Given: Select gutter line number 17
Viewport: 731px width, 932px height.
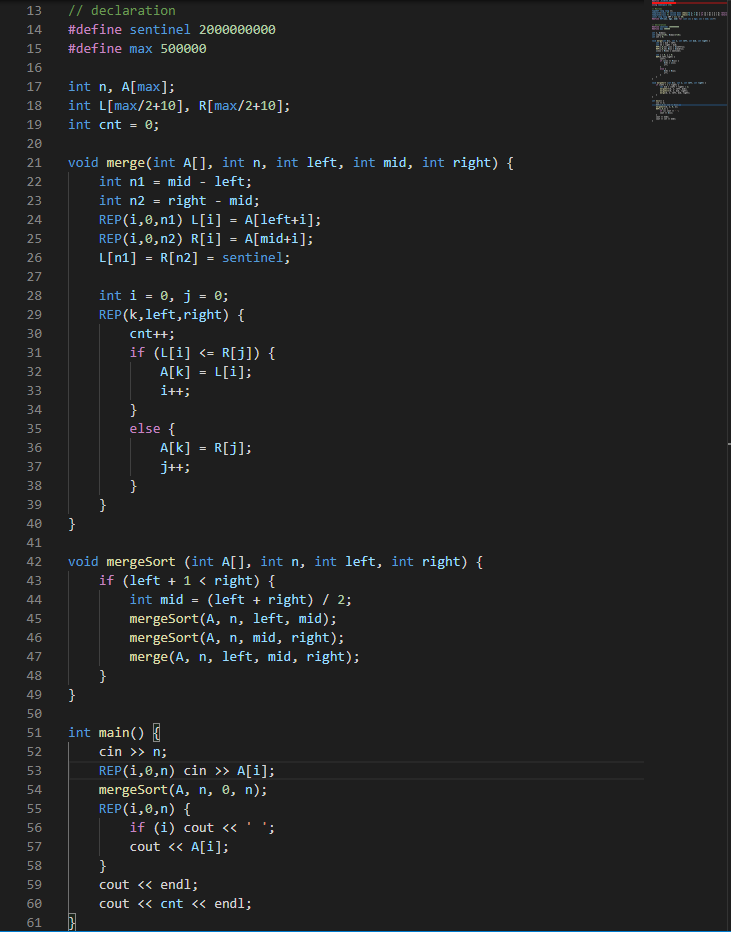Looking at the screenshot, I should pyautogui.click(x=34, y=87).
